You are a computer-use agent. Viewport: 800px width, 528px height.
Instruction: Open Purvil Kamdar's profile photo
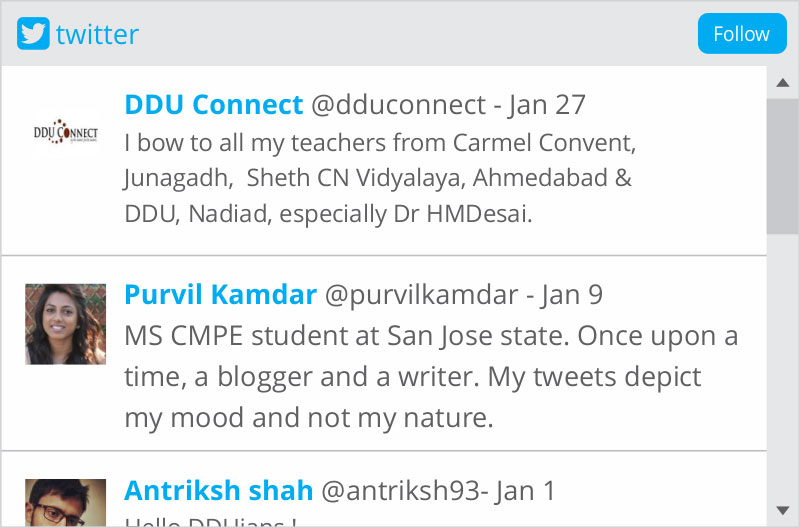(x=65, y=323)
